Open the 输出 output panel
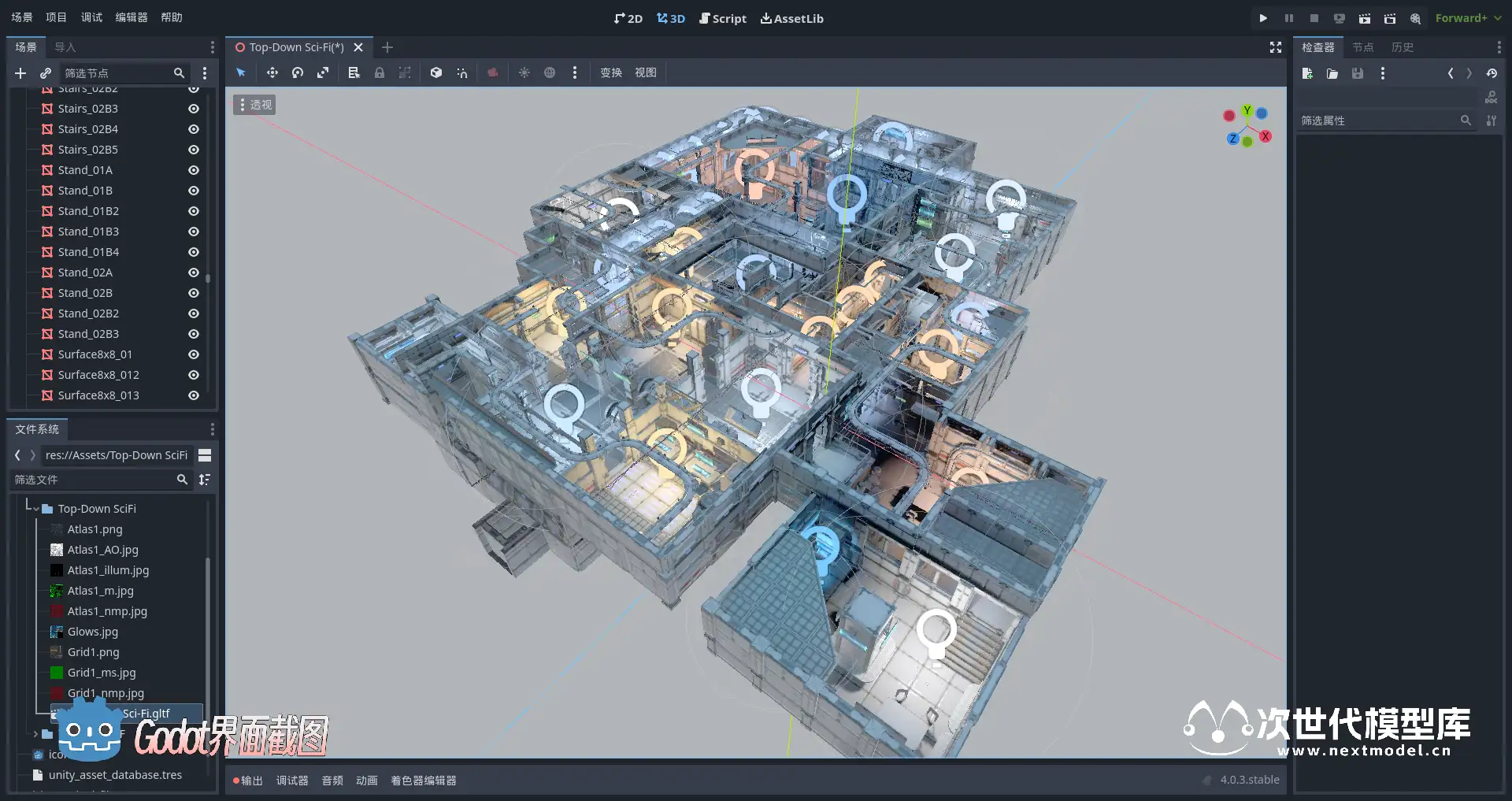The height and width of the screenshot is (801, 1512). pos(248,781)
